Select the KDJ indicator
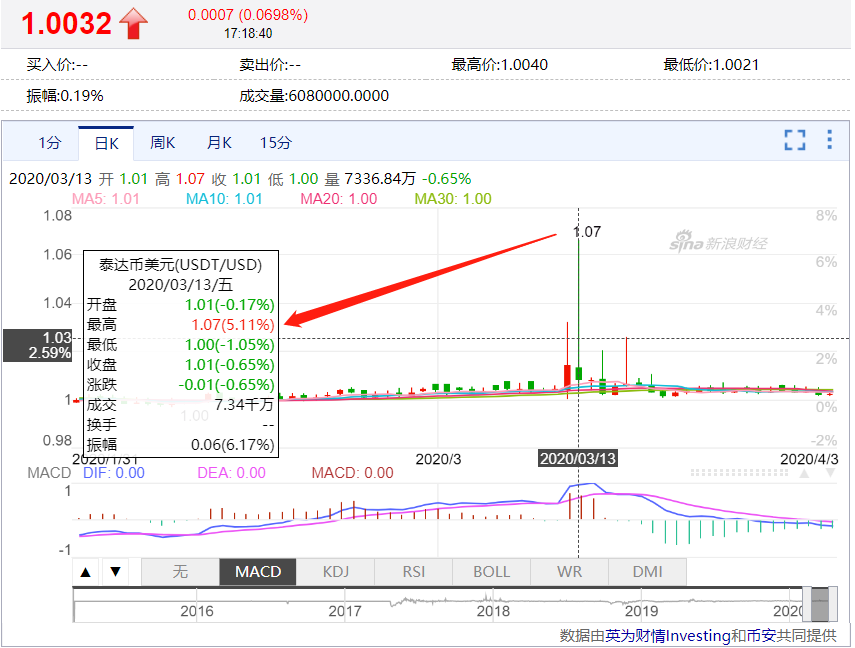 click(x=335, y=572)
